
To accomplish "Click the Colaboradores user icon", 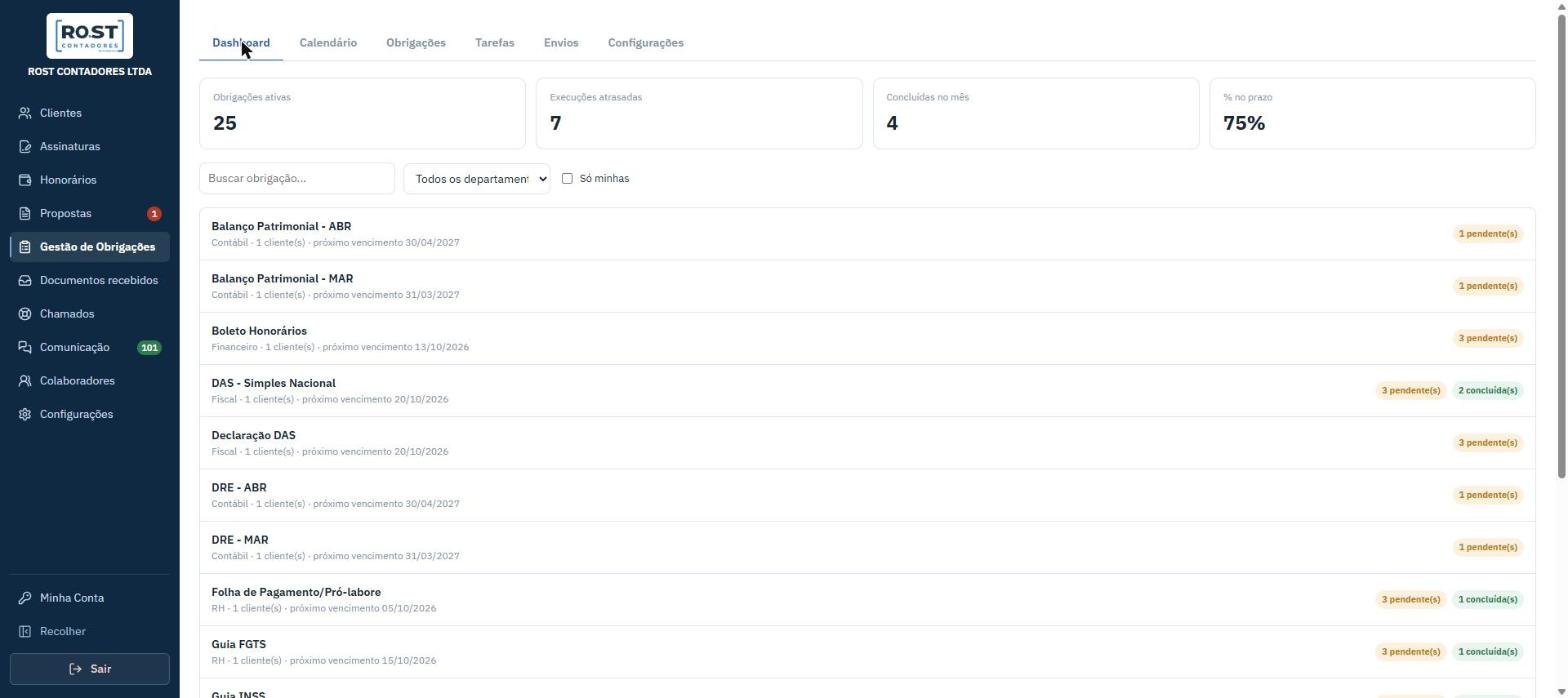I will point(25,381).
